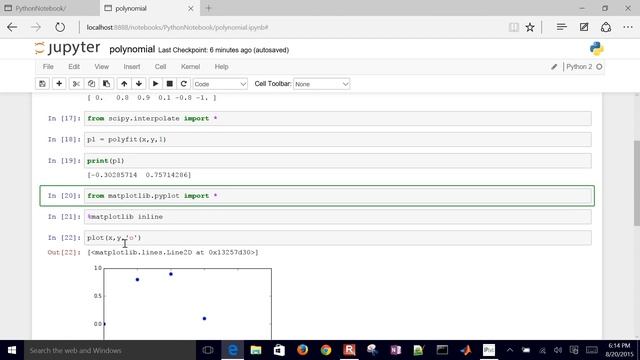
Task: Click cell 22 plot(x,y,'o') code
Action: (338, 238)
